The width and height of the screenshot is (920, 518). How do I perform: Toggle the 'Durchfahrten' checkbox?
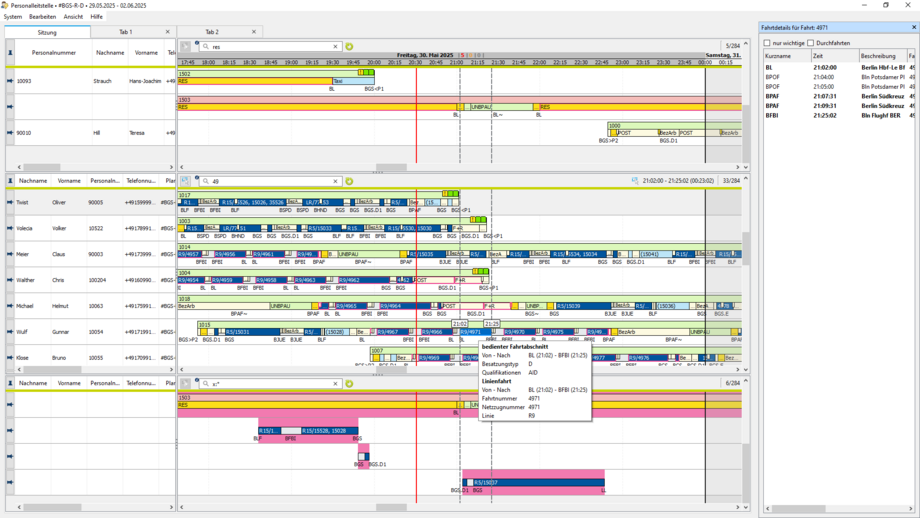(811, 43)
